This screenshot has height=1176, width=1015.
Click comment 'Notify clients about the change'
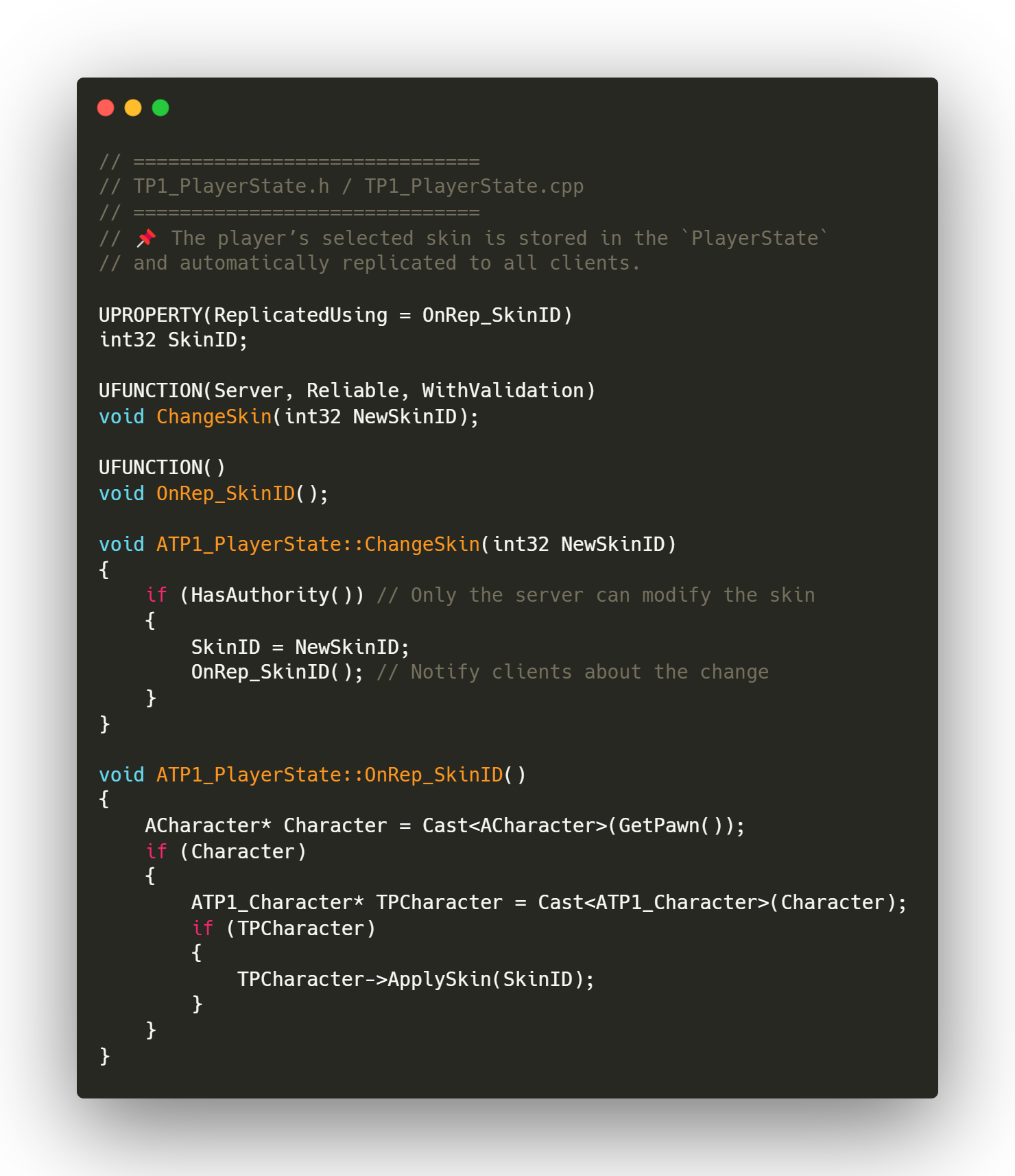point(589,672)
